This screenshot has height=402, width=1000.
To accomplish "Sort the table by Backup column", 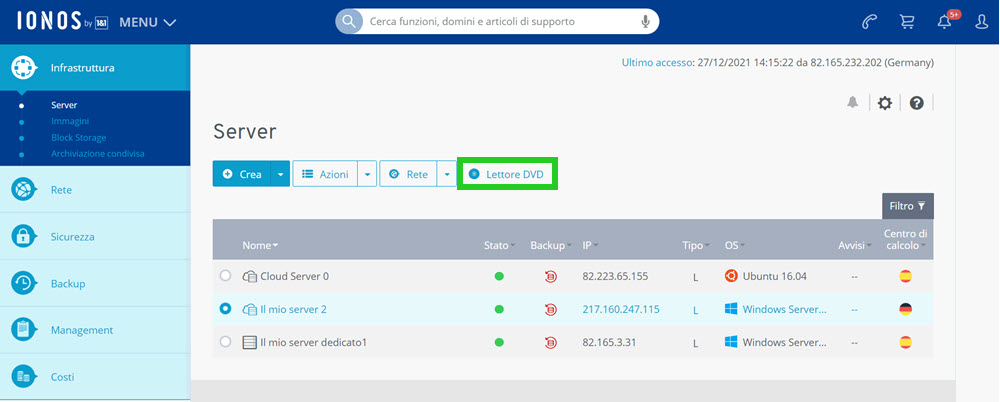I will tap(551, 245).
